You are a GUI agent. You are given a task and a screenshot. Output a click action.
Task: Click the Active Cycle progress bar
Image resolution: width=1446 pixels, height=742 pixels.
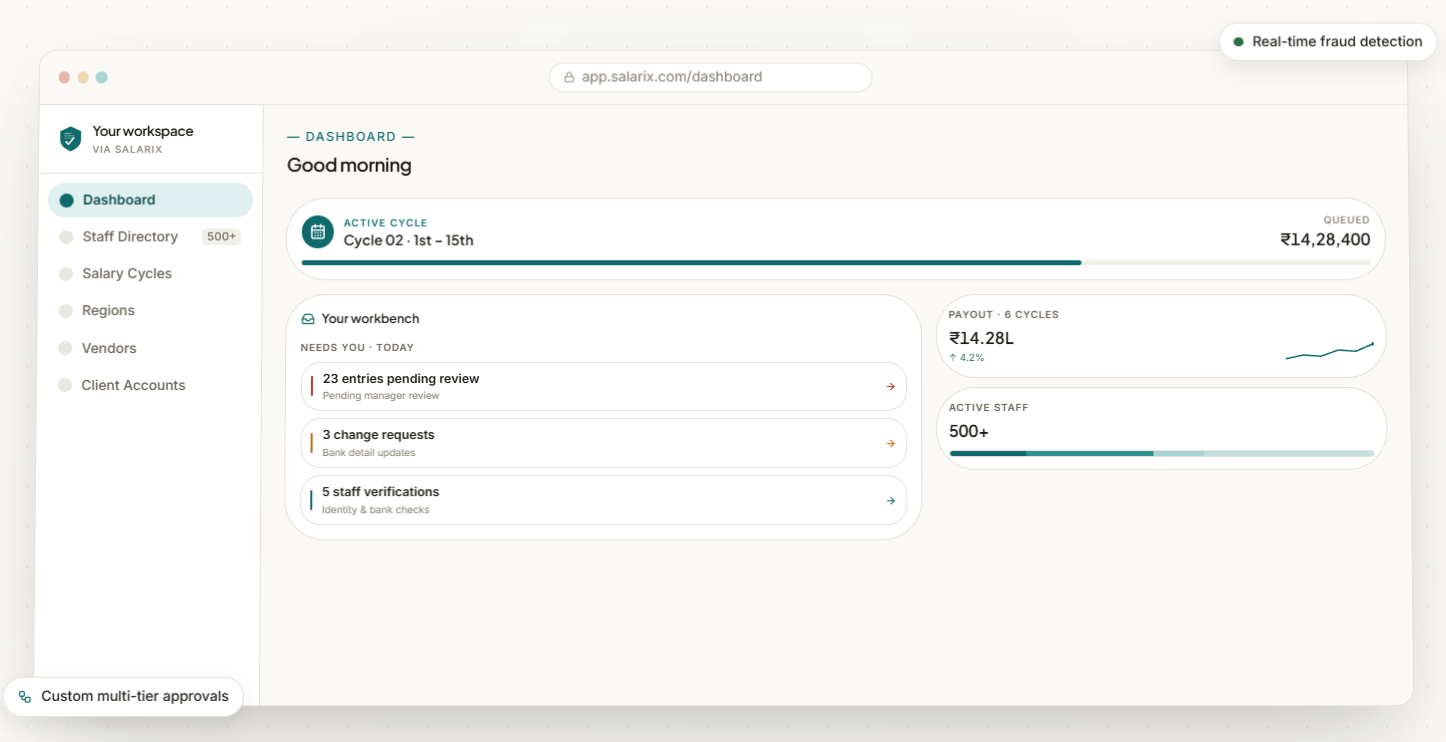tap(836, 263)
